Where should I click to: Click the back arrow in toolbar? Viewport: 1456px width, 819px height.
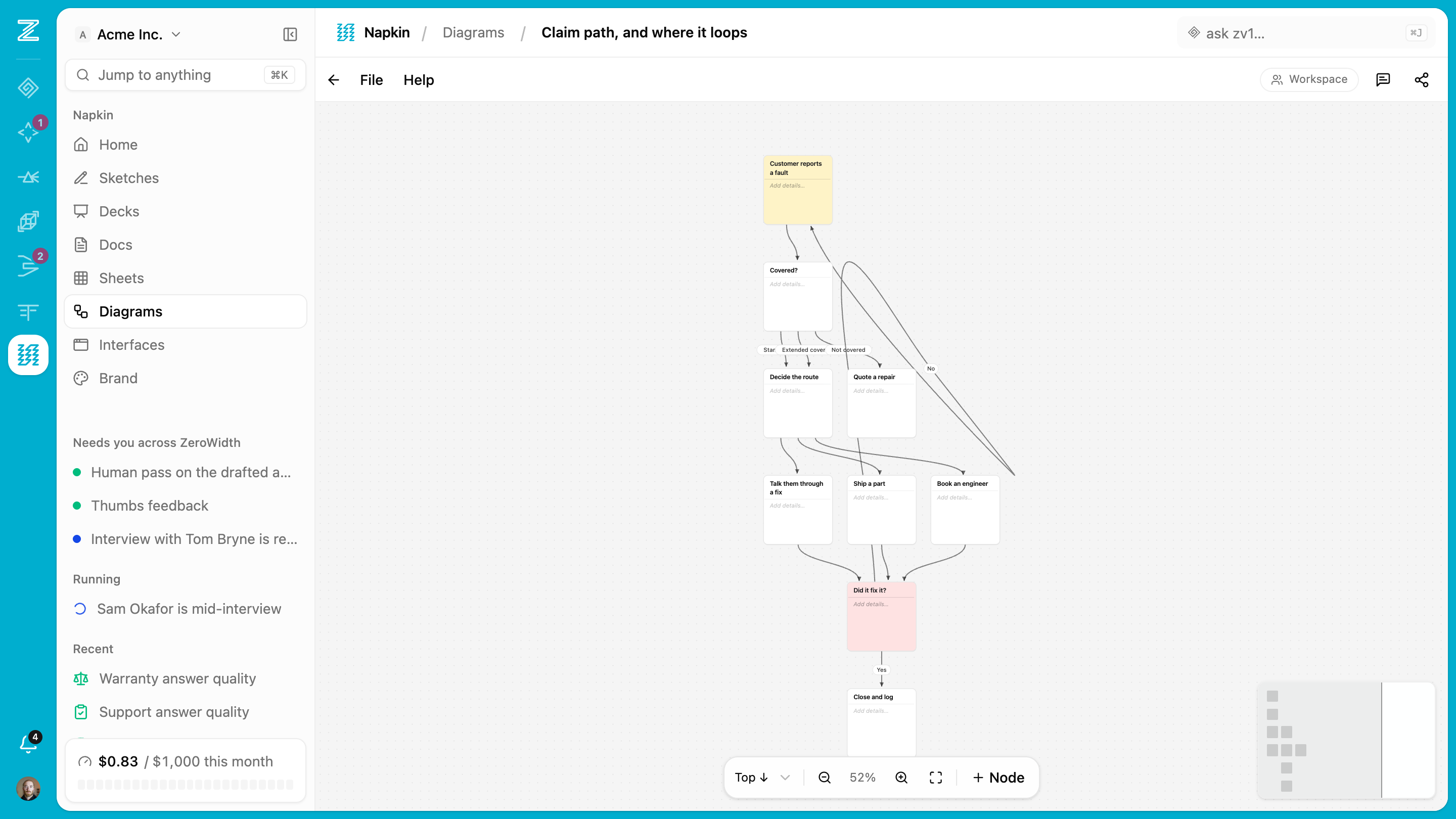[334, 80]
